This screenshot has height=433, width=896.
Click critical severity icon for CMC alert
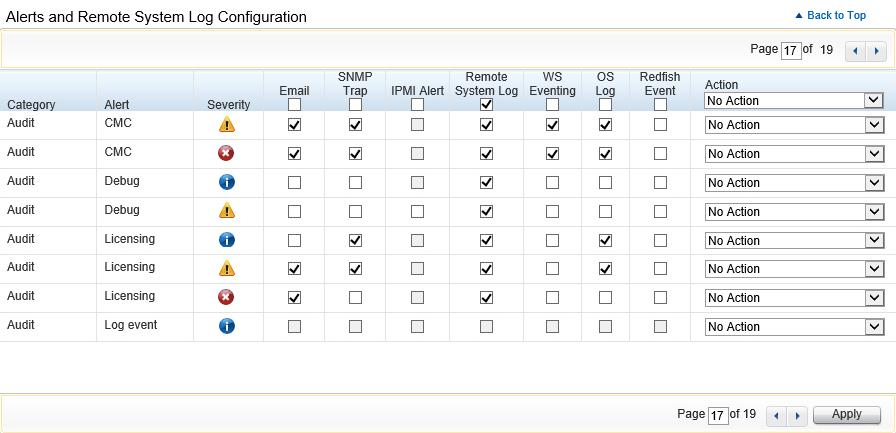pos(227,154)
